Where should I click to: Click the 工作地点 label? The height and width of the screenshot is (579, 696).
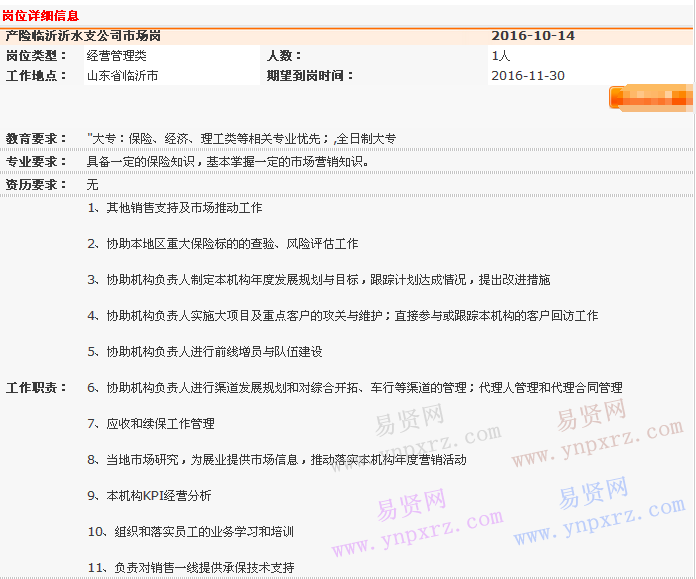click(x=36, y=76)
